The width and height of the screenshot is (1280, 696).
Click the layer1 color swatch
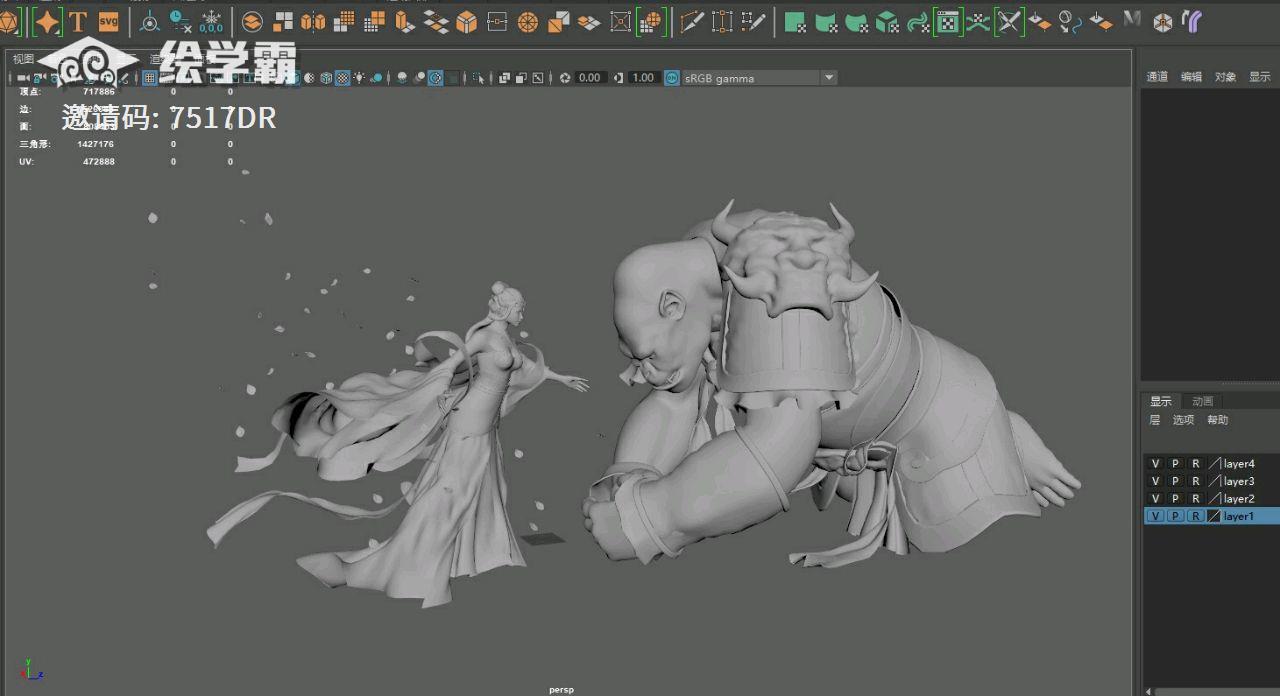pos(1214,516)
